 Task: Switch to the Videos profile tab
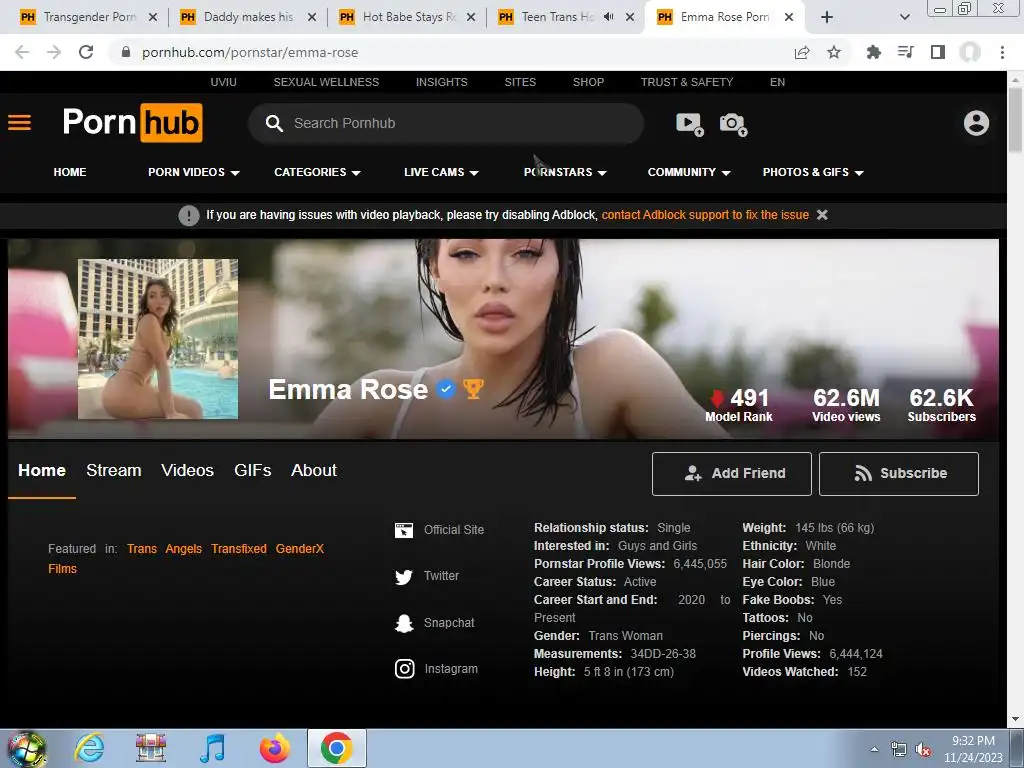pos(187,470)
